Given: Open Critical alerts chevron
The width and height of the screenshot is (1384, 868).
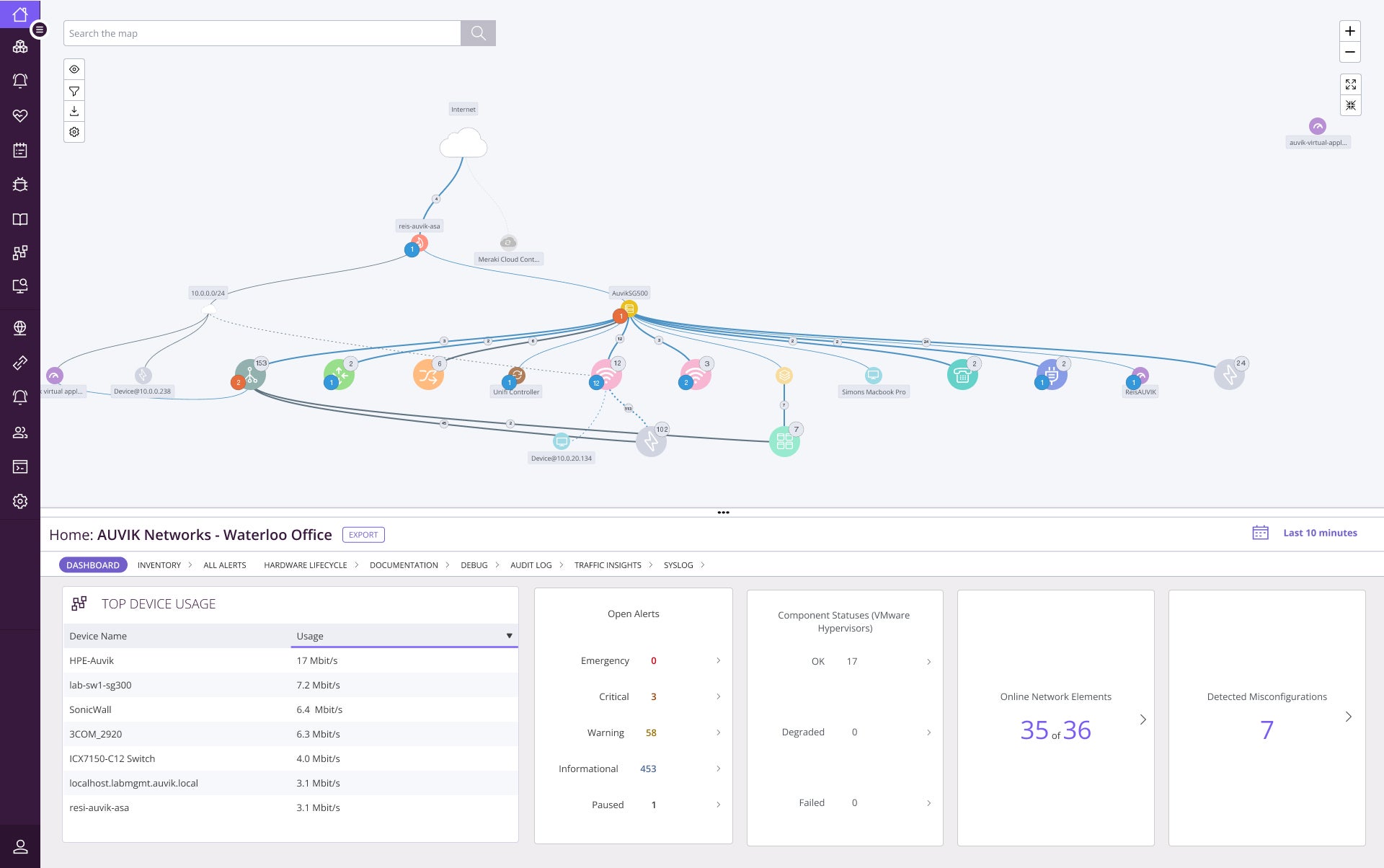Looking at the screenshot, I should click(x=718, y=696).
